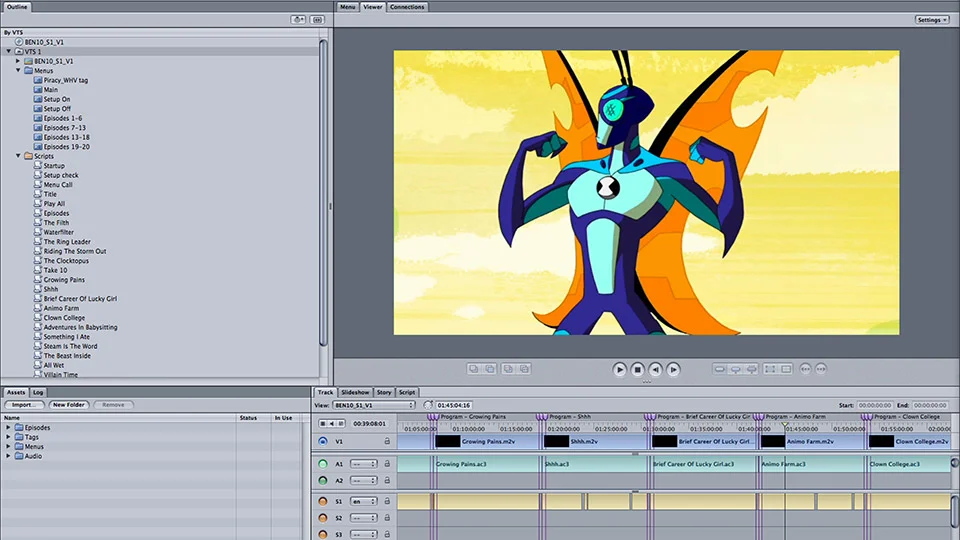Click the Audio folder icon in Assets
Viewport: 960px width, 540px height.
pyautogui.click(x=19, y=456)
